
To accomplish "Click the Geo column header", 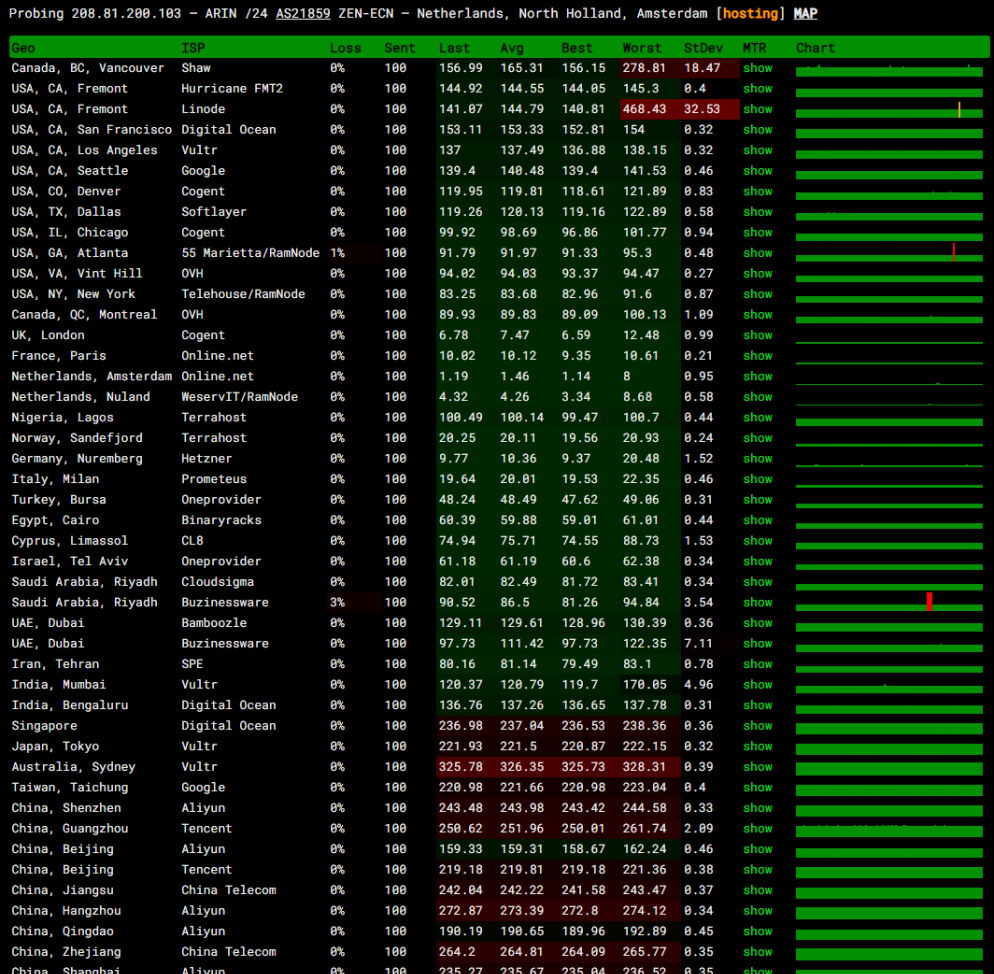I will coord(23,48).
